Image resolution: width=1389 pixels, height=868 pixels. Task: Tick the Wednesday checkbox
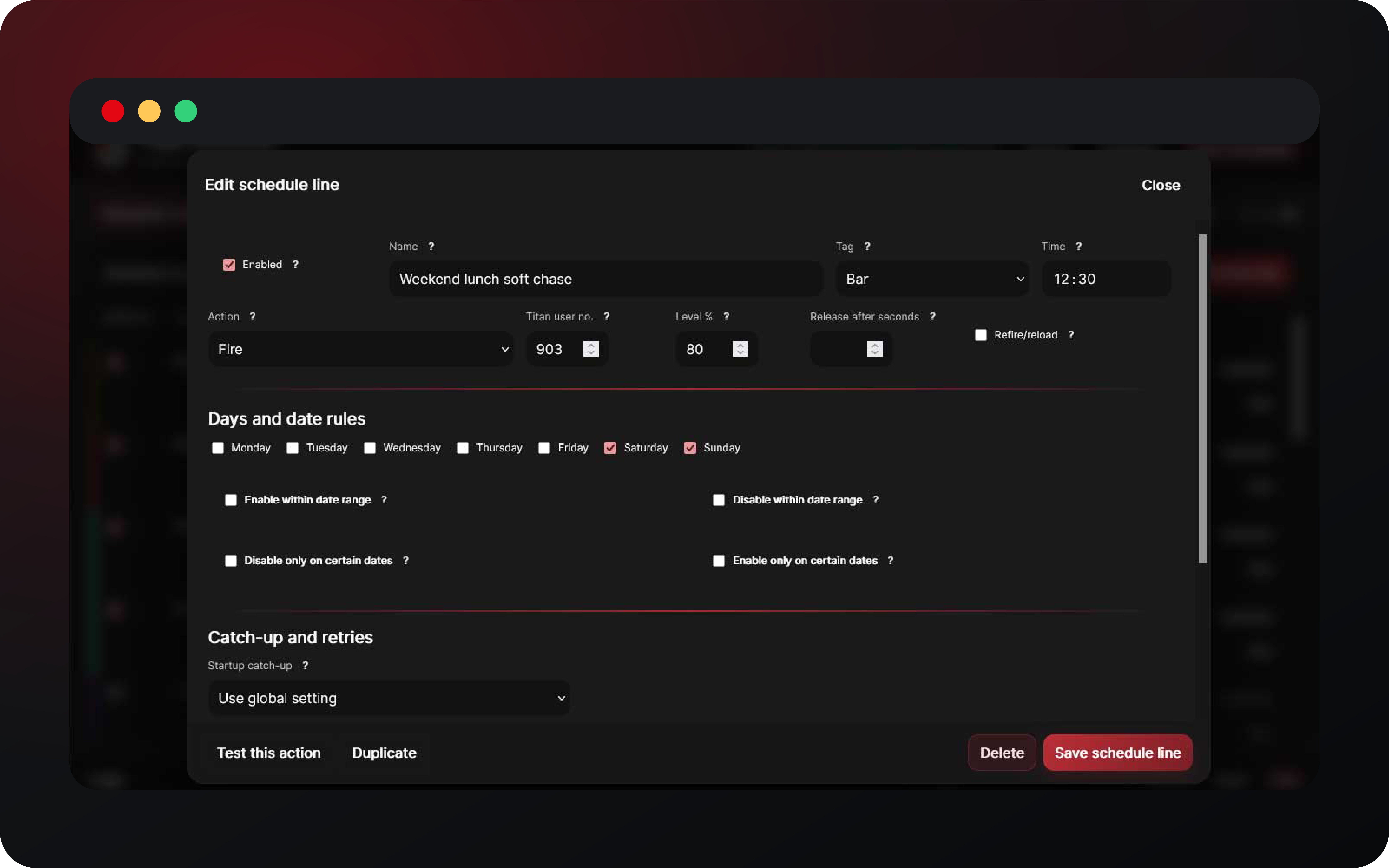[x=370, y=448]
